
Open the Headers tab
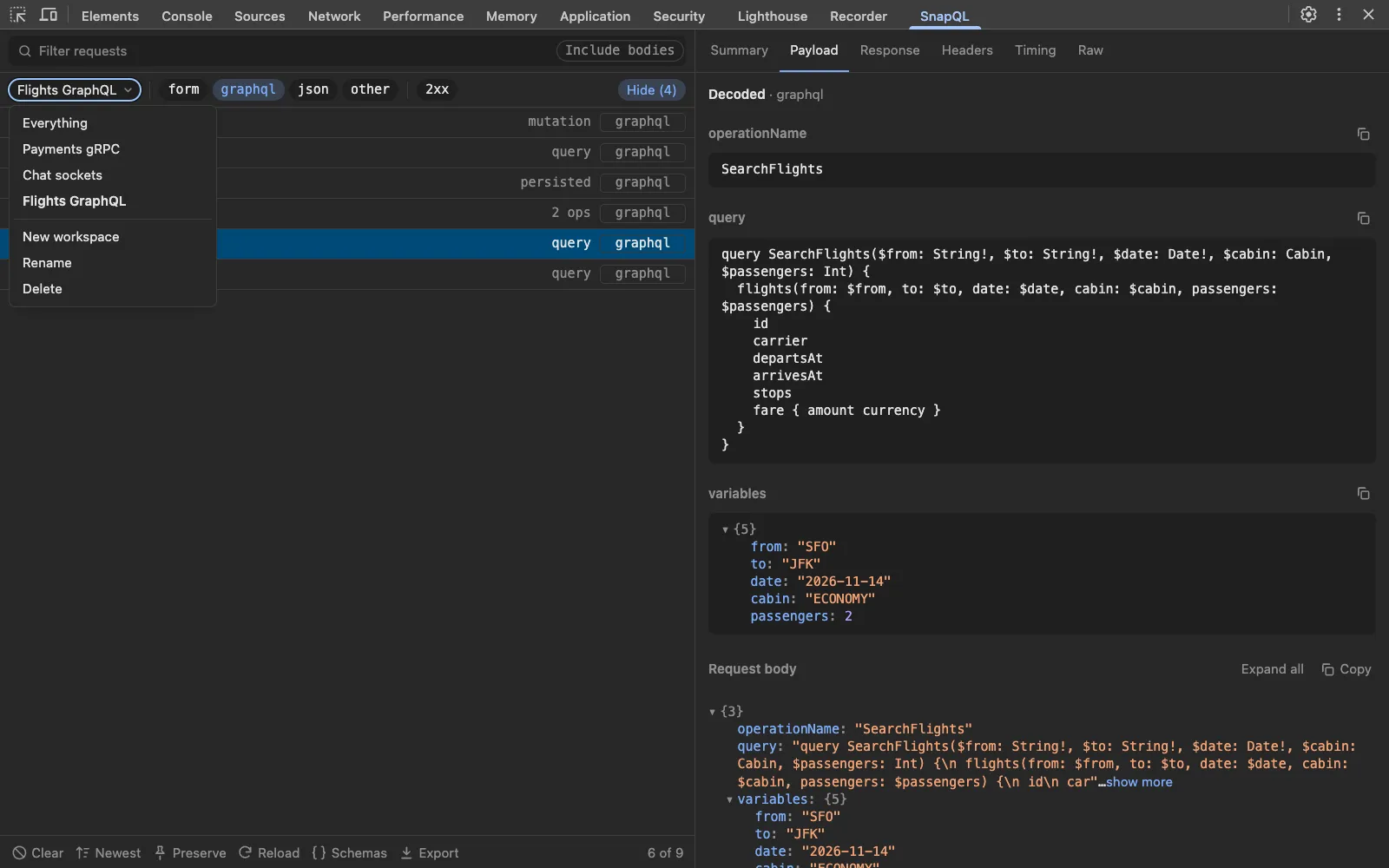967,50
